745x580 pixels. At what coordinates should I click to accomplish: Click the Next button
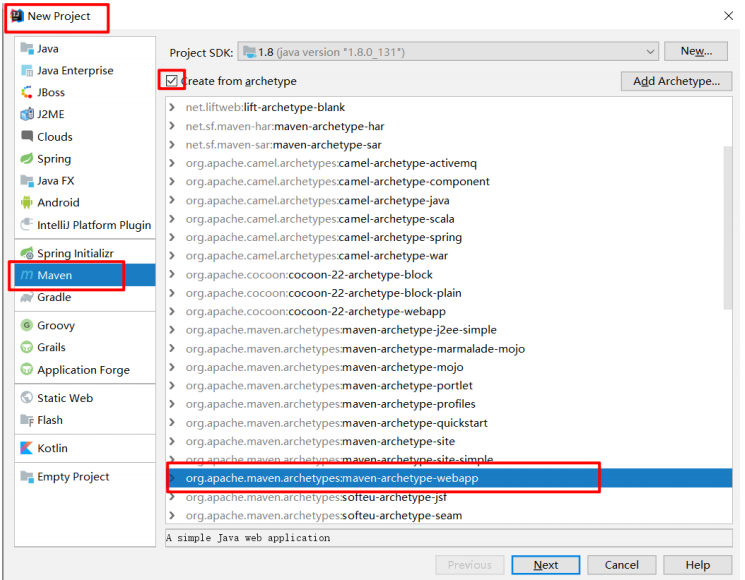545,565
